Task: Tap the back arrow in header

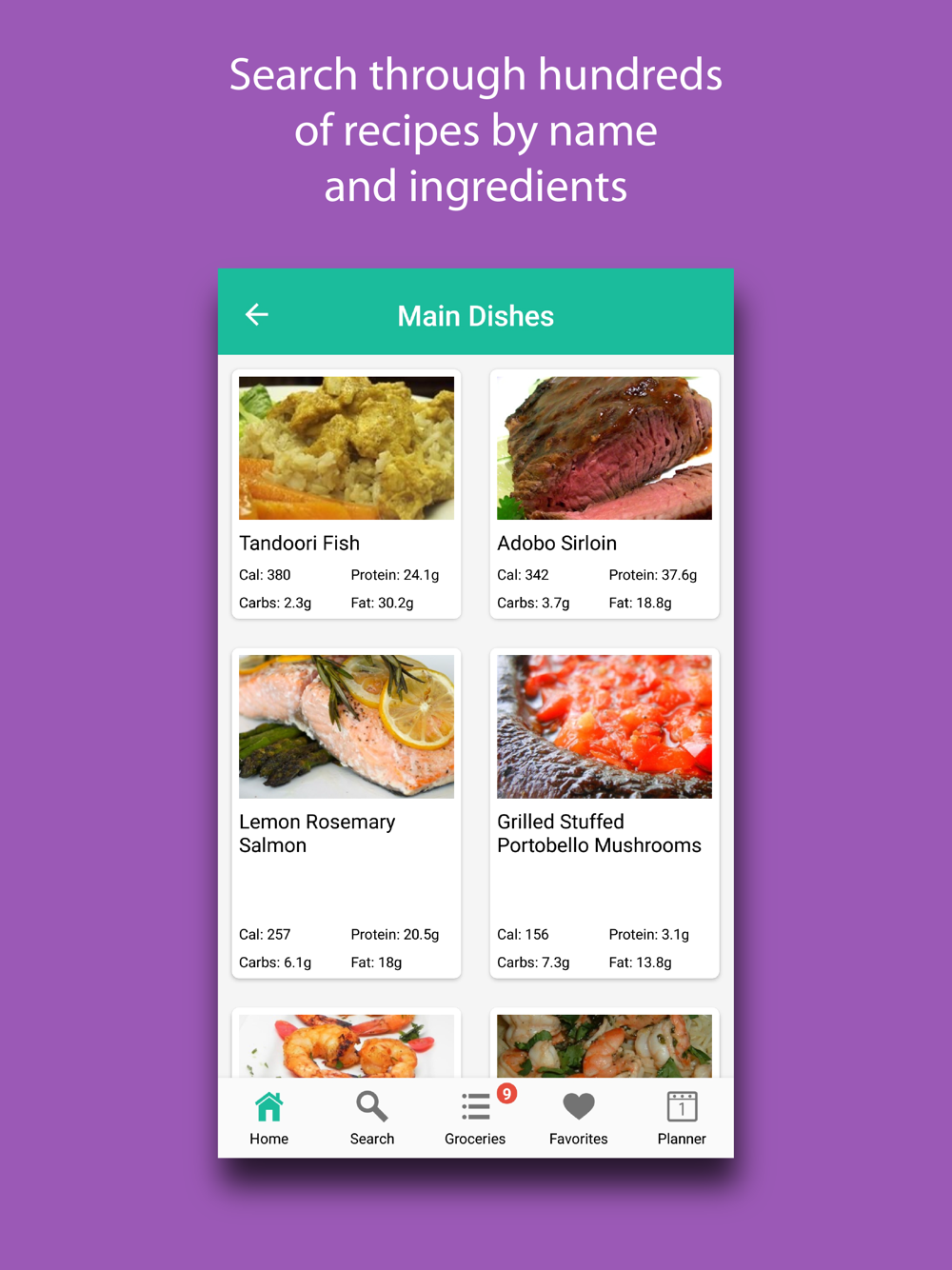Action: click(x=257, y=314)
